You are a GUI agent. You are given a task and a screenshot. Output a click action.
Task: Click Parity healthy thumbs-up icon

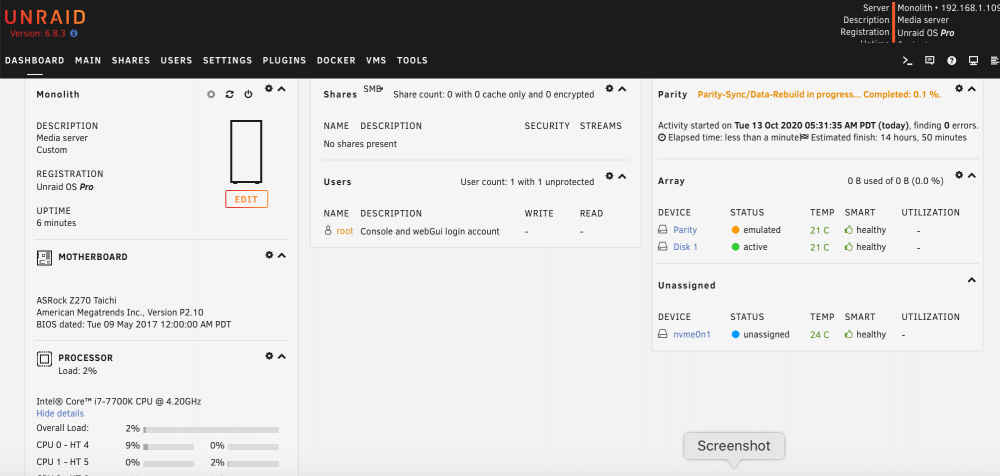[849, 229]
